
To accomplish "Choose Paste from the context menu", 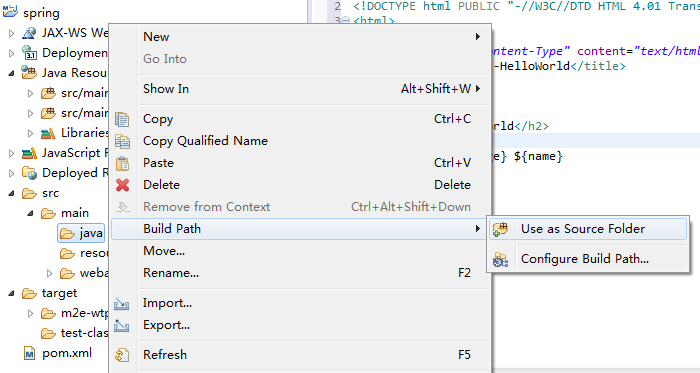I will (300, 163).
